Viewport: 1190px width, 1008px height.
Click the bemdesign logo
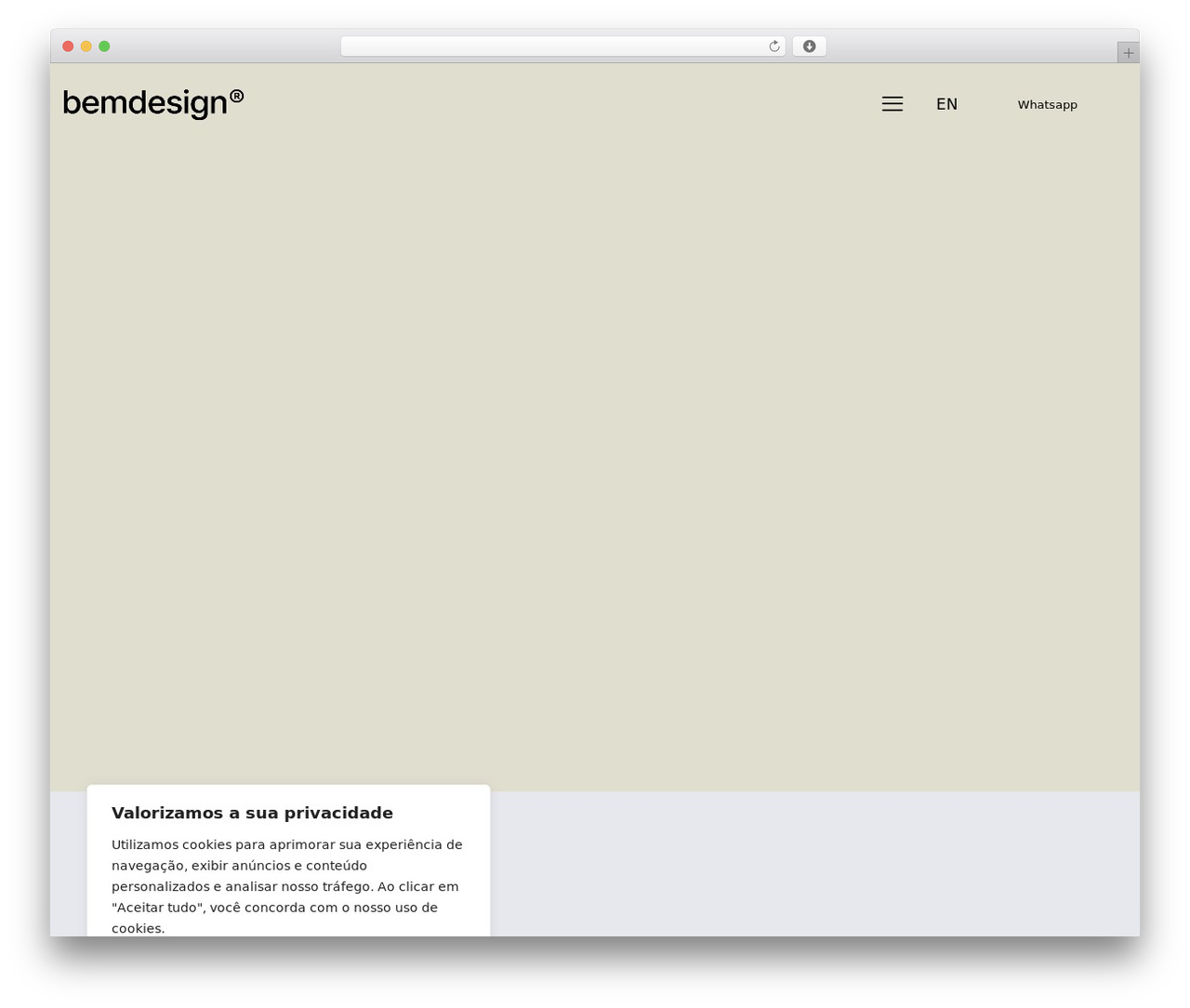coord(153,103)
